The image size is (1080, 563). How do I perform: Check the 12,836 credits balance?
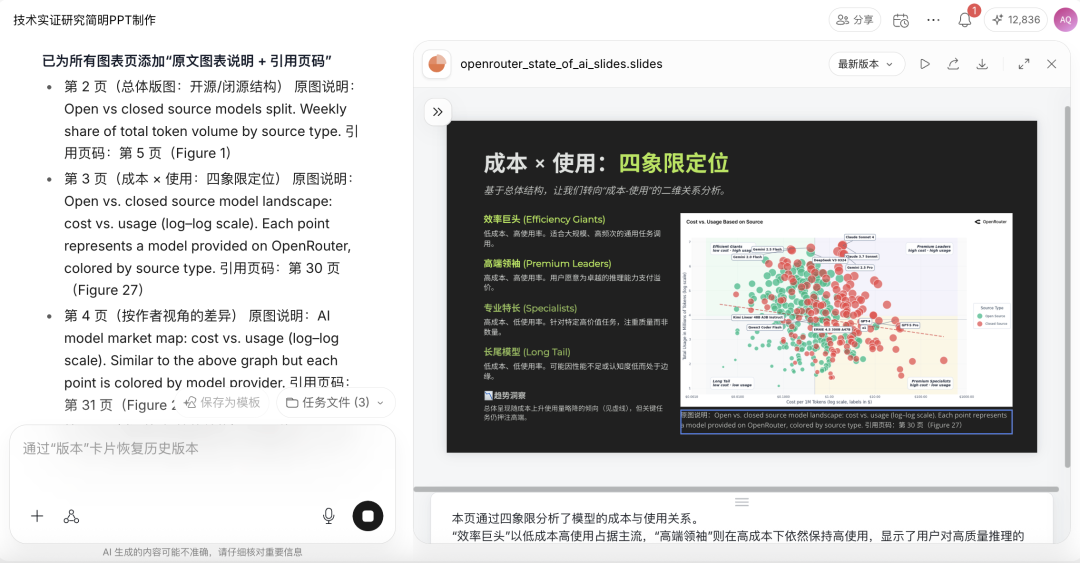tap(1016, 20)
